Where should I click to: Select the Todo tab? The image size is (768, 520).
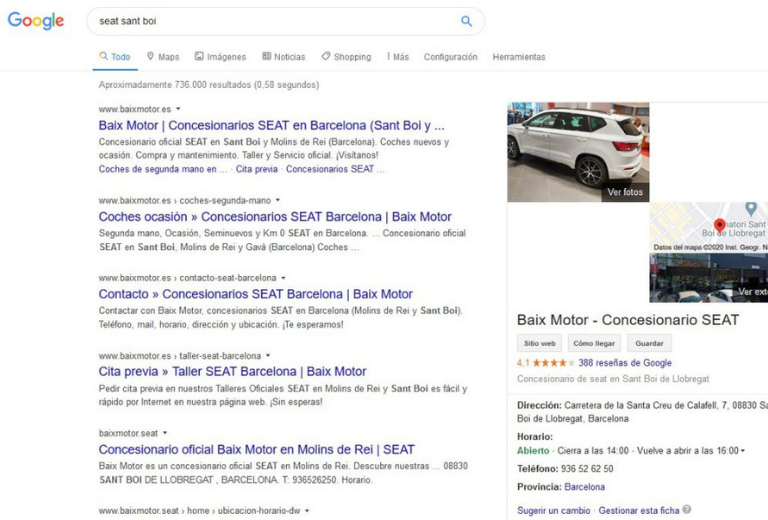115,56
